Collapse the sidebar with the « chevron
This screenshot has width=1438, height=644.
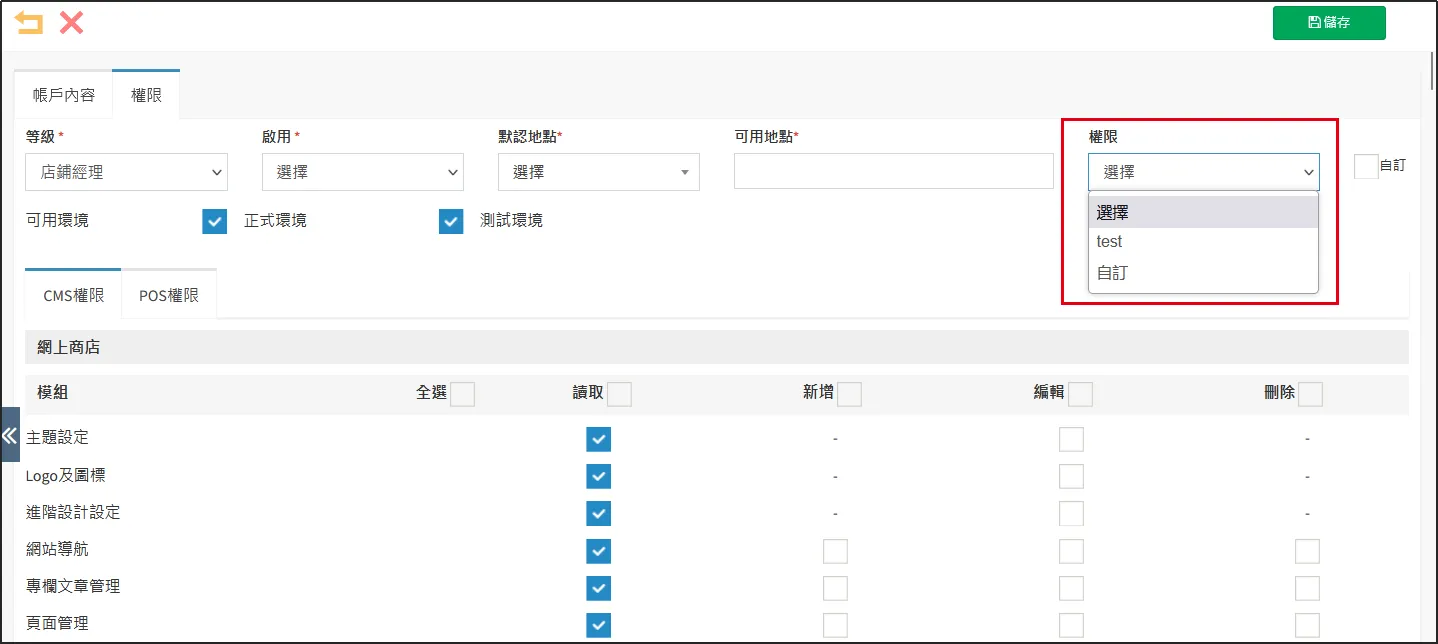click(10, 435)
